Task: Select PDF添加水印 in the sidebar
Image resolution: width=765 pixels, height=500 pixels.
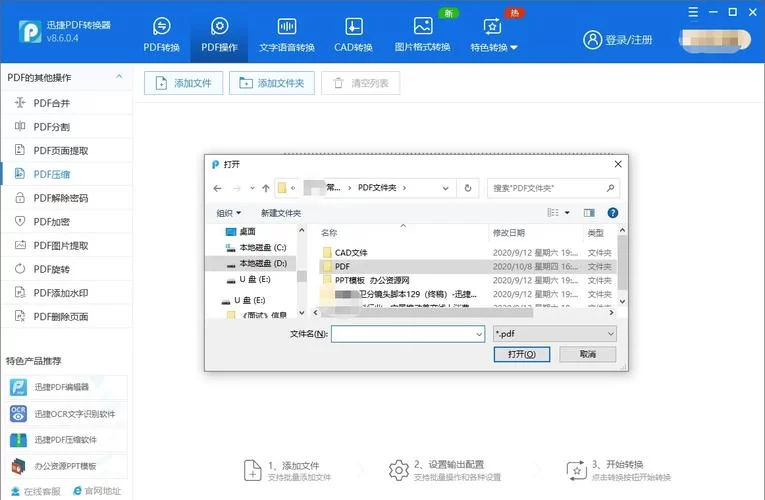Action: coord(67,293)
